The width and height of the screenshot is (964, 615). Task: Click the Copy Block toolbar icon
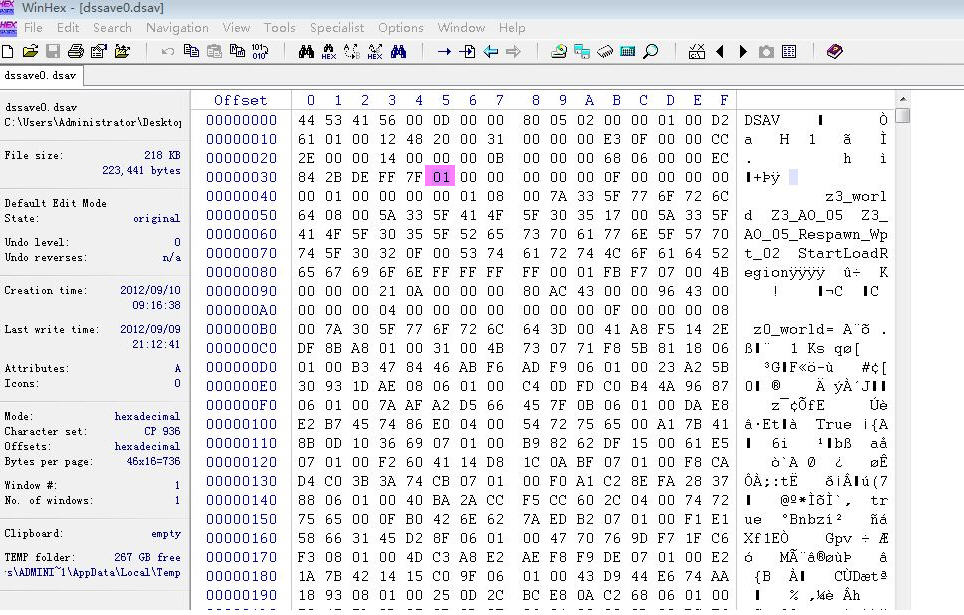[x=191, y=51]
